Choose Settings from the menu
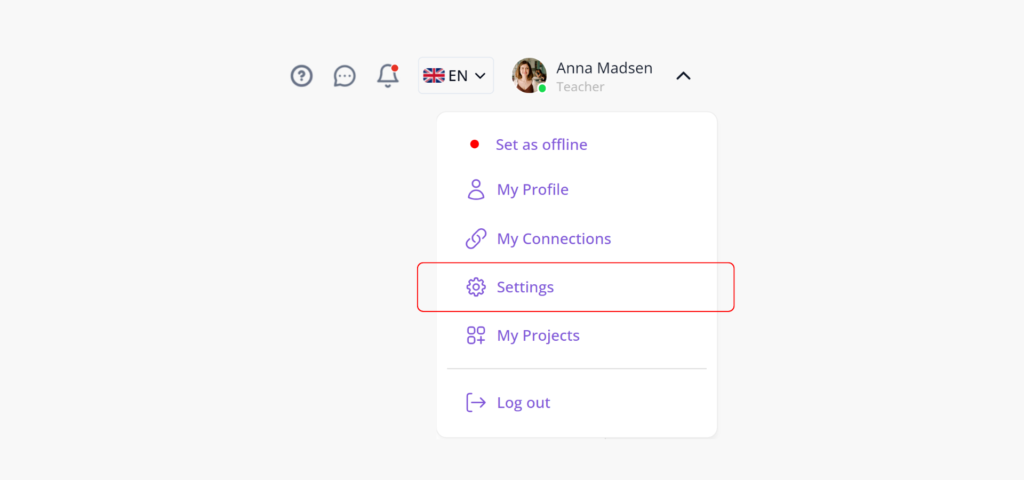This screenshot has width=1024, height=480. click(x=525, y=287)
